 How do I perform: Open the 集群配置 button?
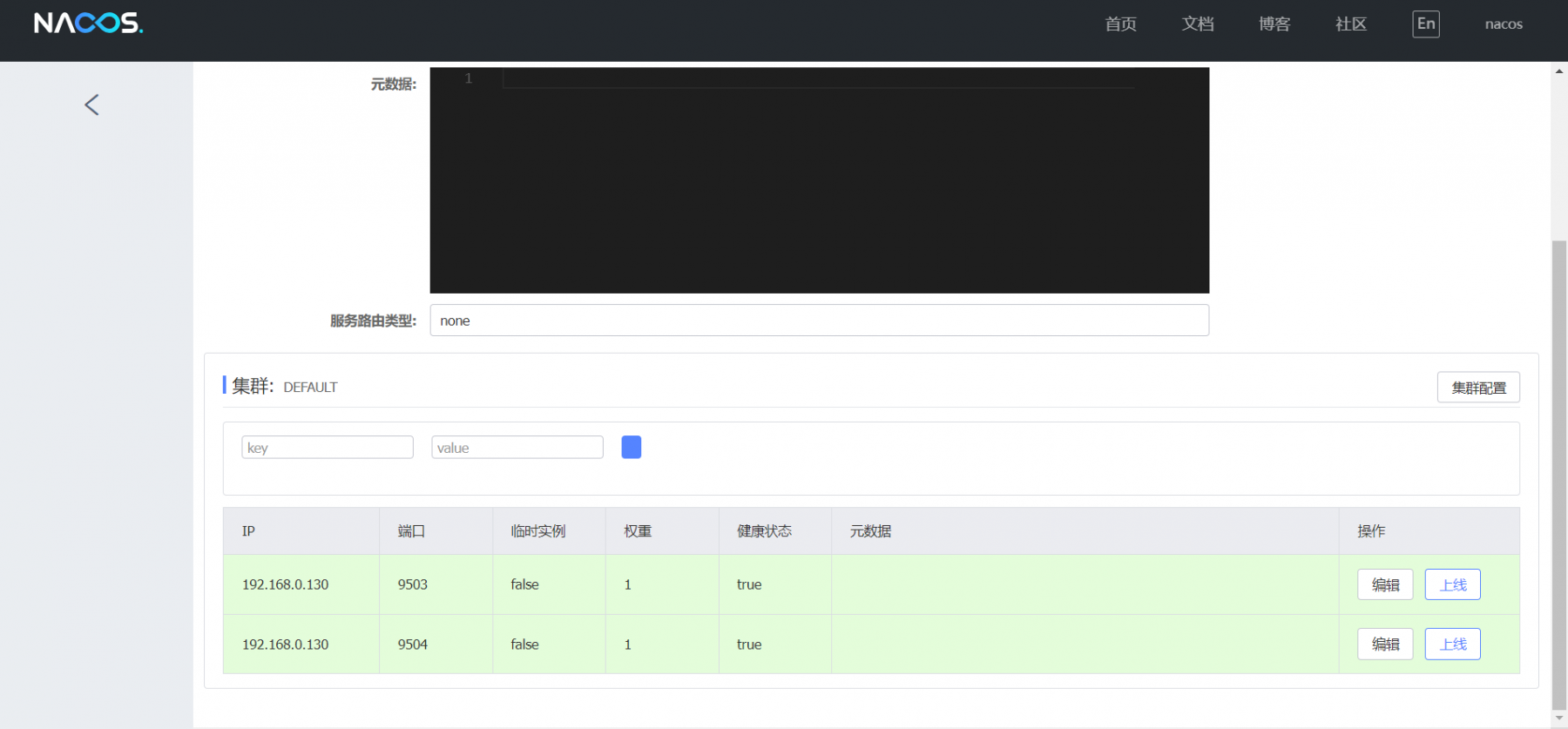(x=1478, y=388)
